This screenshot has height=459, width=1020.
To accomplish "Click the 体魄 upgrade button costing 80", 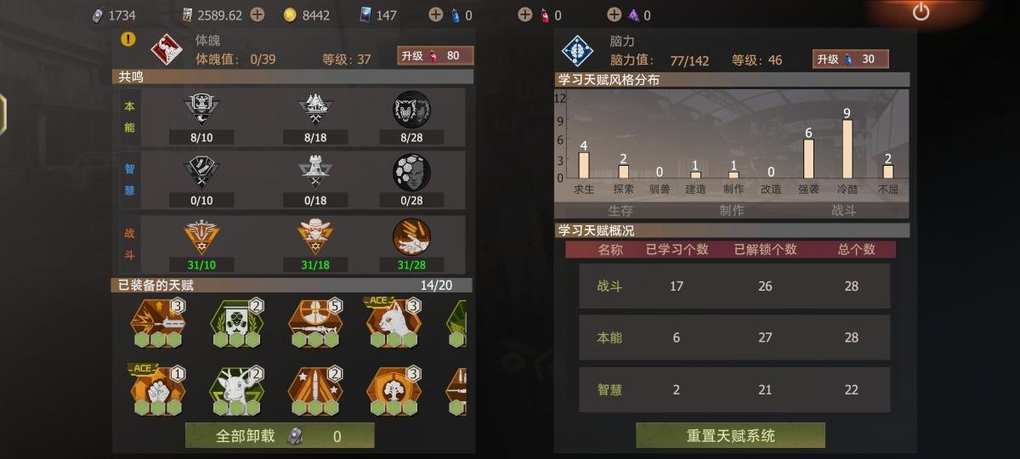I will tap(435, 56).
